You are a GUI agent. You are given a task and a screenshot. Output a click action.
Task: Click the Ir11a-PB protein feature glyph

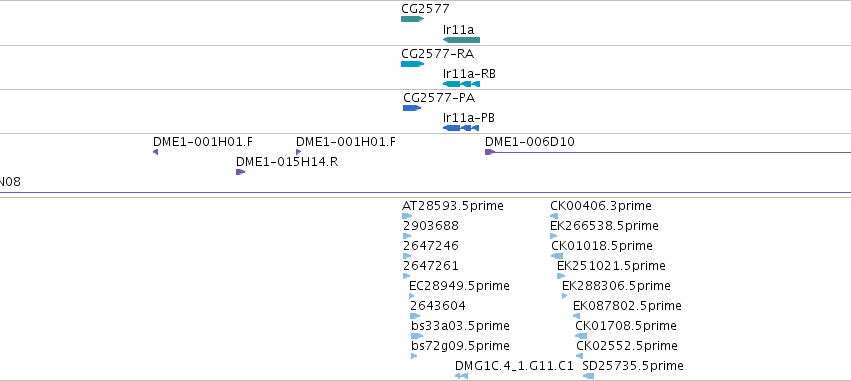(x=461, y=128)
